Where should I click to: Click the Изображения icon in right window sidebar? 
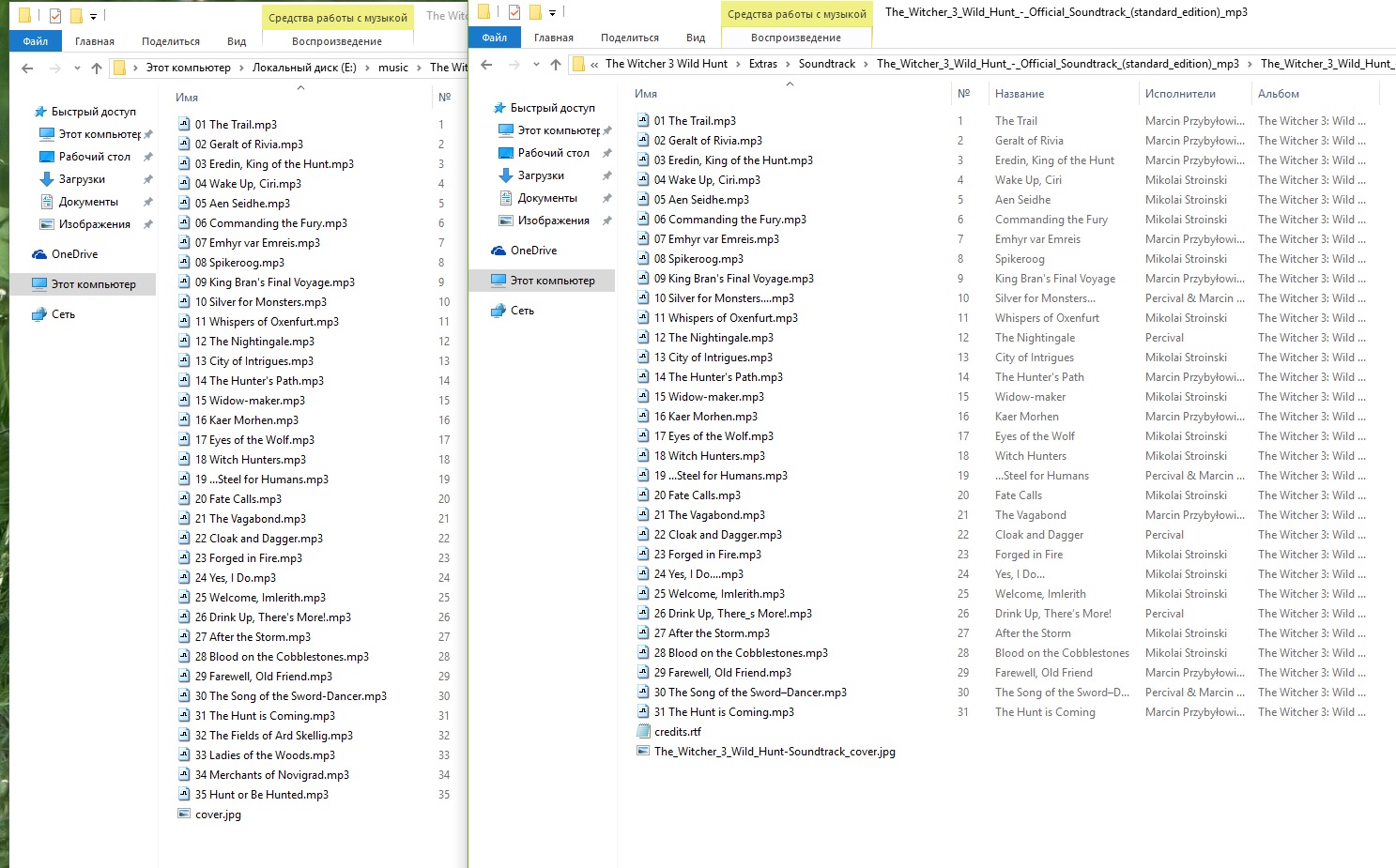[505, 221]
